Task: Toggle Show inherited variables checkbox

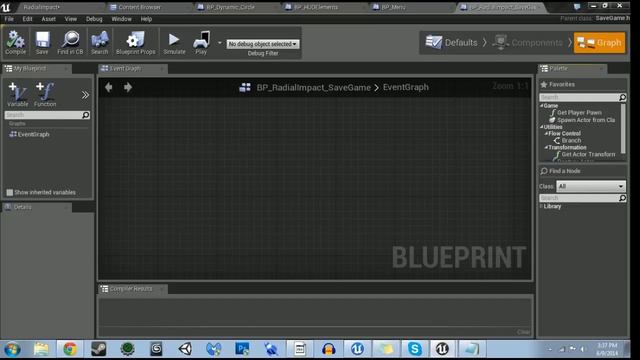Action: point(9,192)
